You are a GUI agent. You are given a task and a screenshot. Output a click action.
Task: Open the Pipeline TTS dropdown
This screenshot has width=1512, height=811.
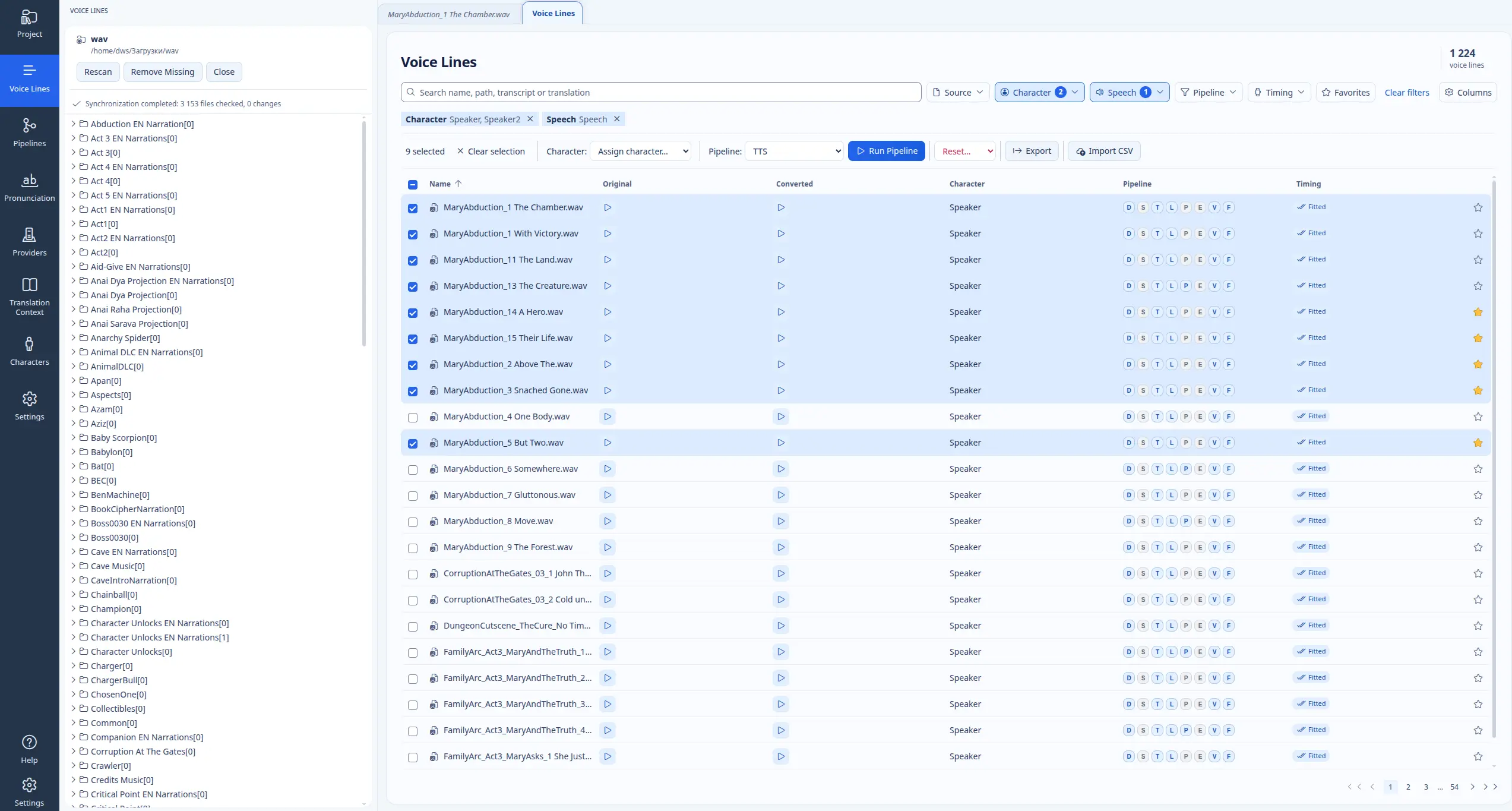tap(794, 152)
